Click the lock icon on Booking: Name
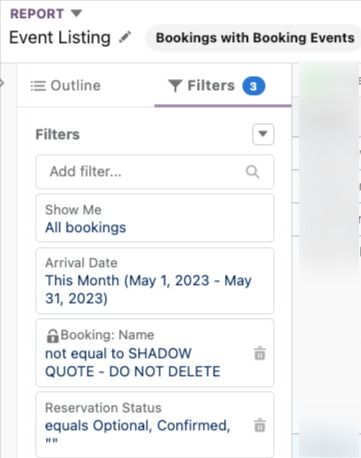The image size is (361, 458). tap(52, 336)
